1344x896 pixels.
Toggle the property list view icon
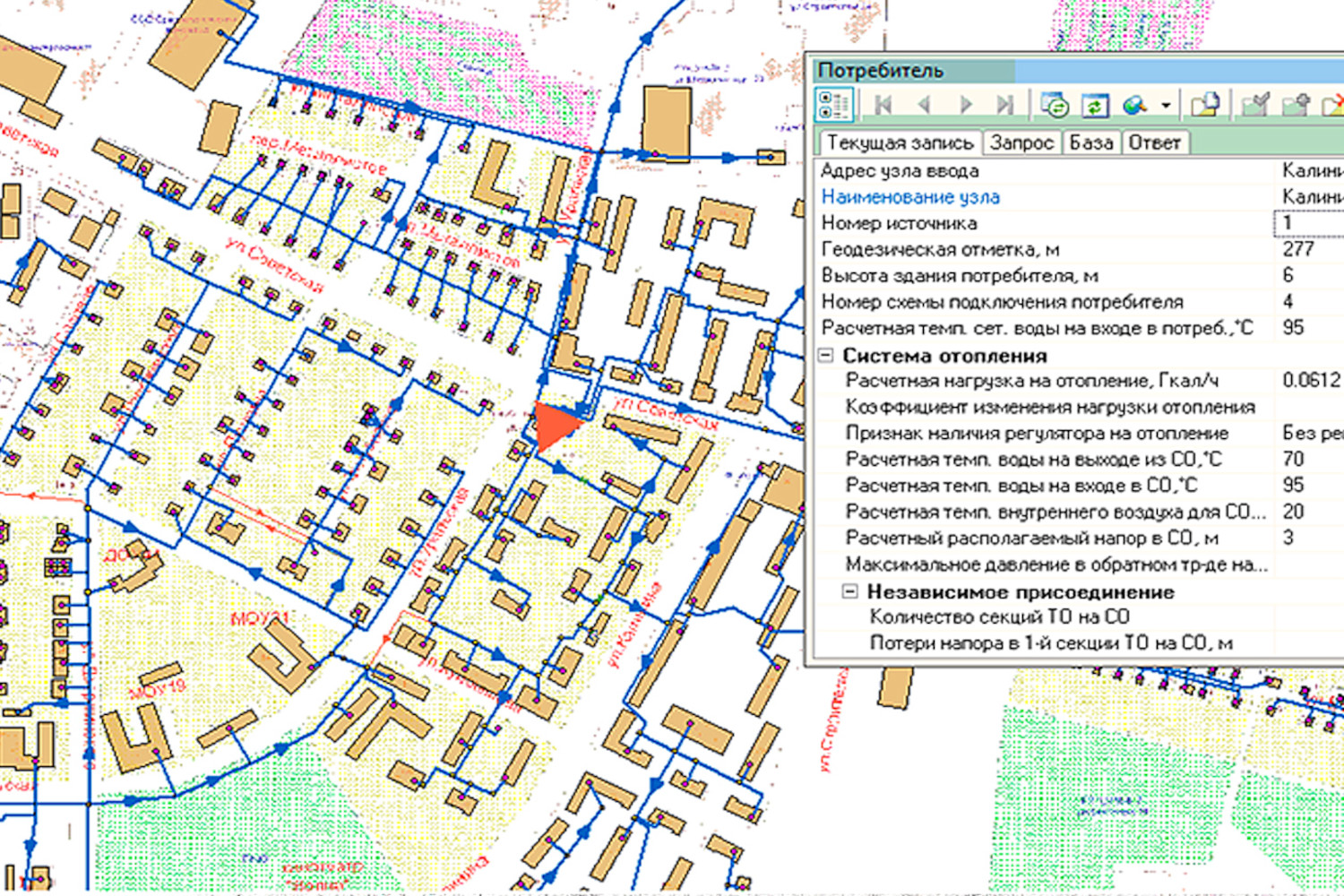(835, 105)
